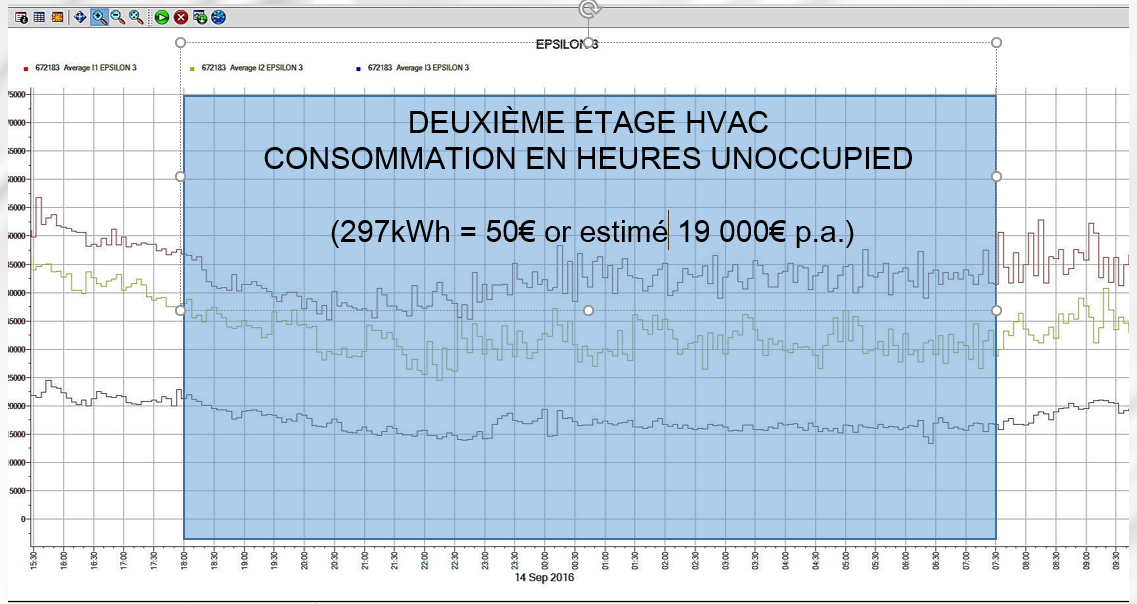Click the blue globe icon

coord(218,17)
